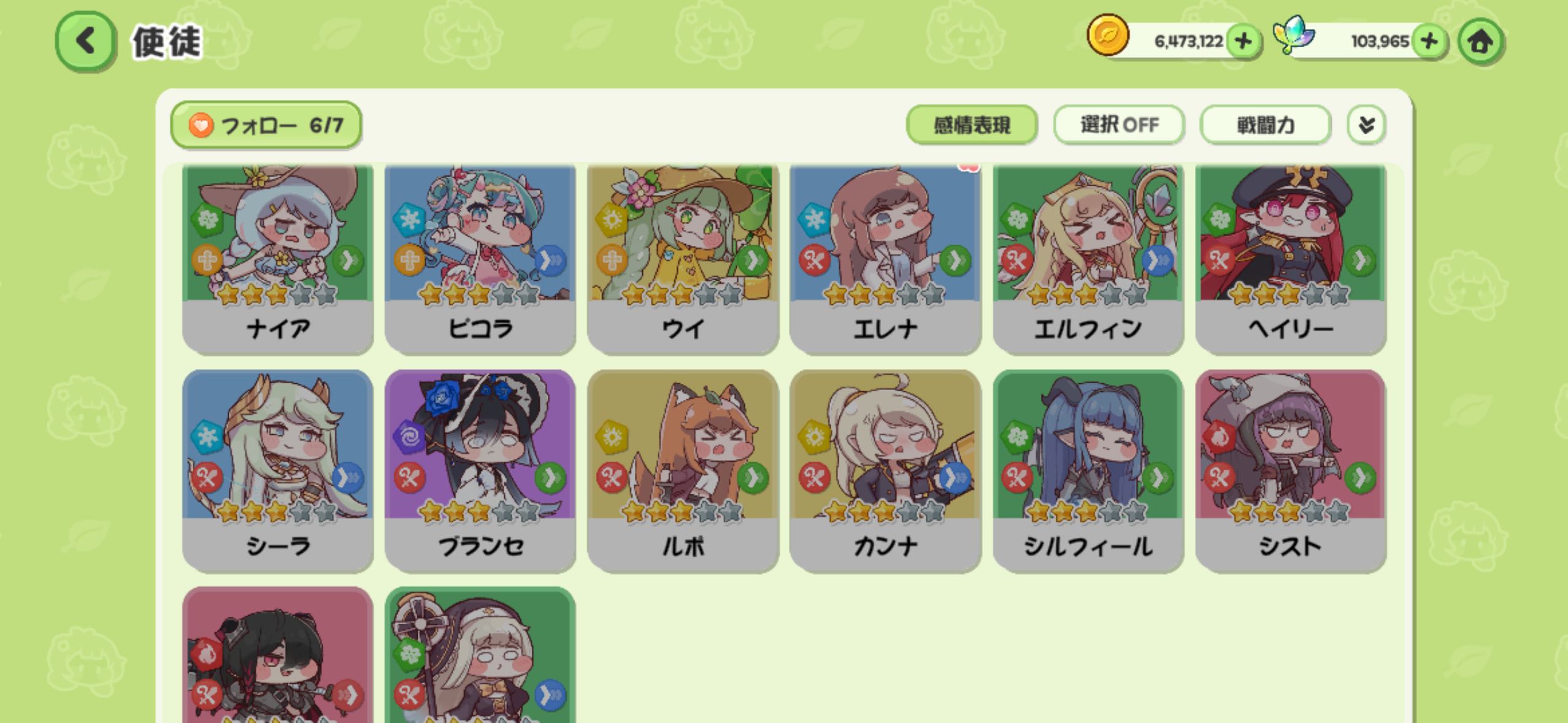Image resolution: width=1568 pixels, height=723 pixels.
Task: Choose the シルフィール character card
Action: coord(1088,471)
